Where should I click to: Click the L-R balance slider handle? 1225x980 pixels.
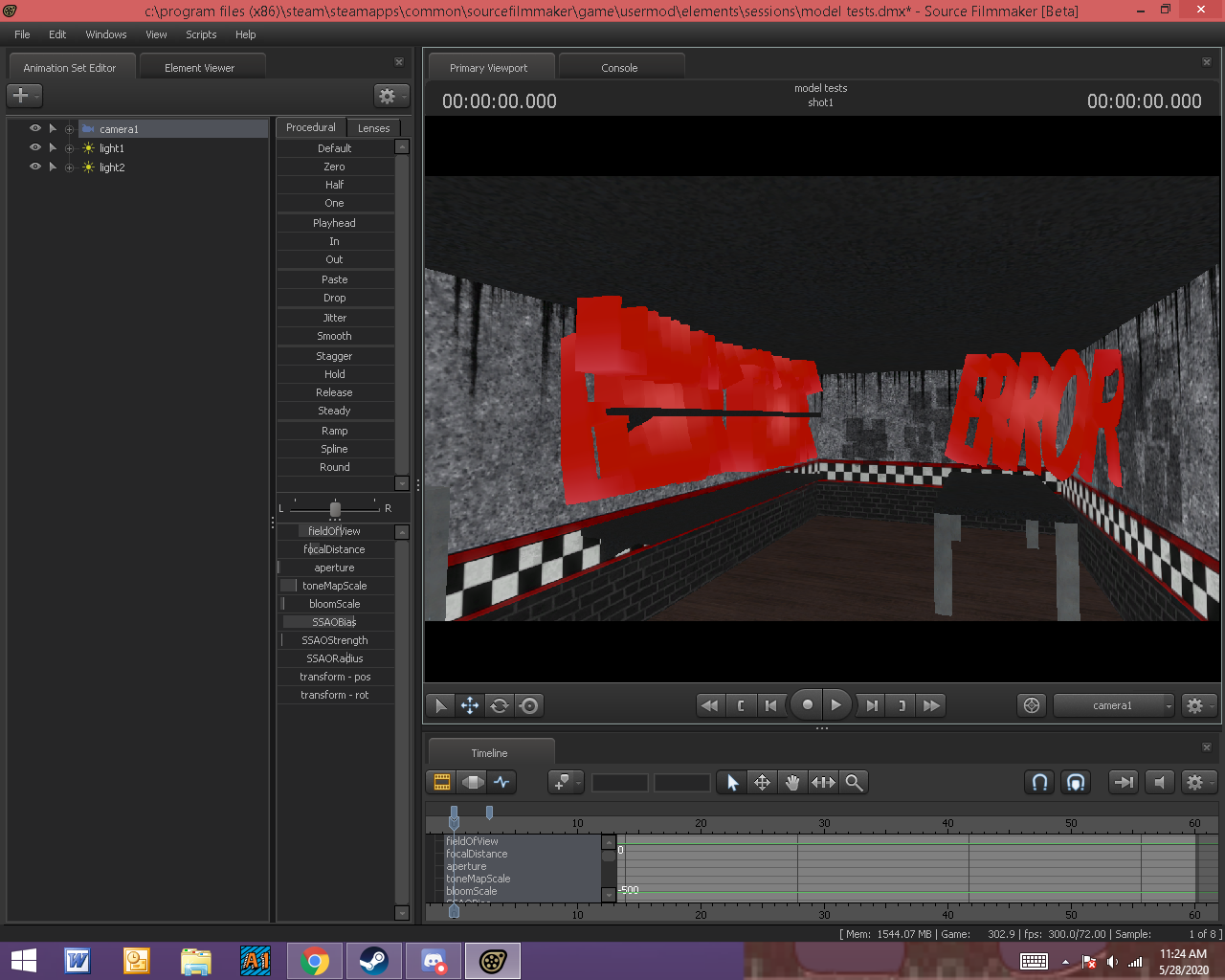(335, 508)
